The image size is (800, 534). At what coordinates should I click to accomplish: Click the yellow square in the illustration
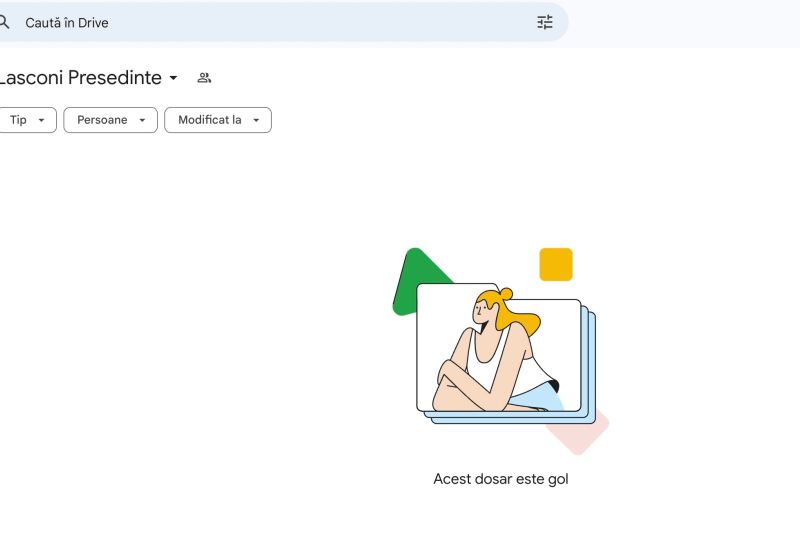click(556, 264)
